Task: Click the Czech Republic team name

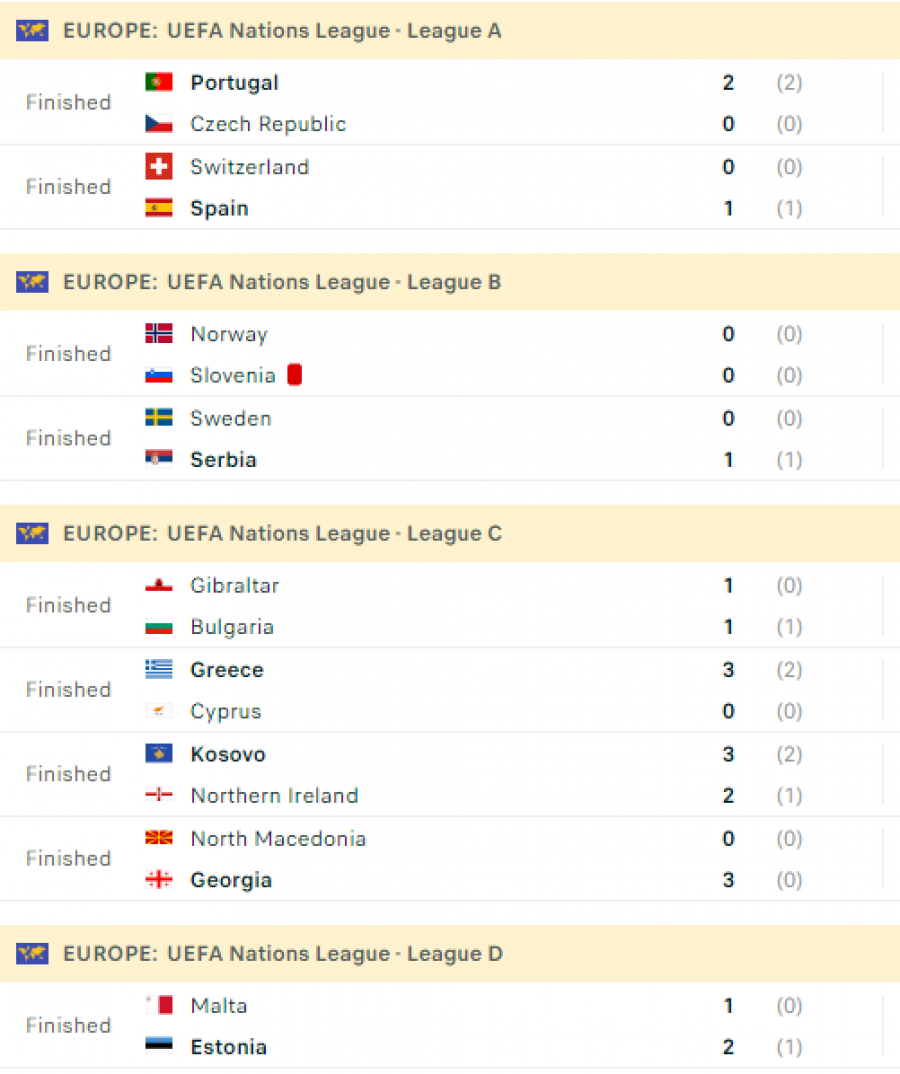Action: (x=268, y=124)
